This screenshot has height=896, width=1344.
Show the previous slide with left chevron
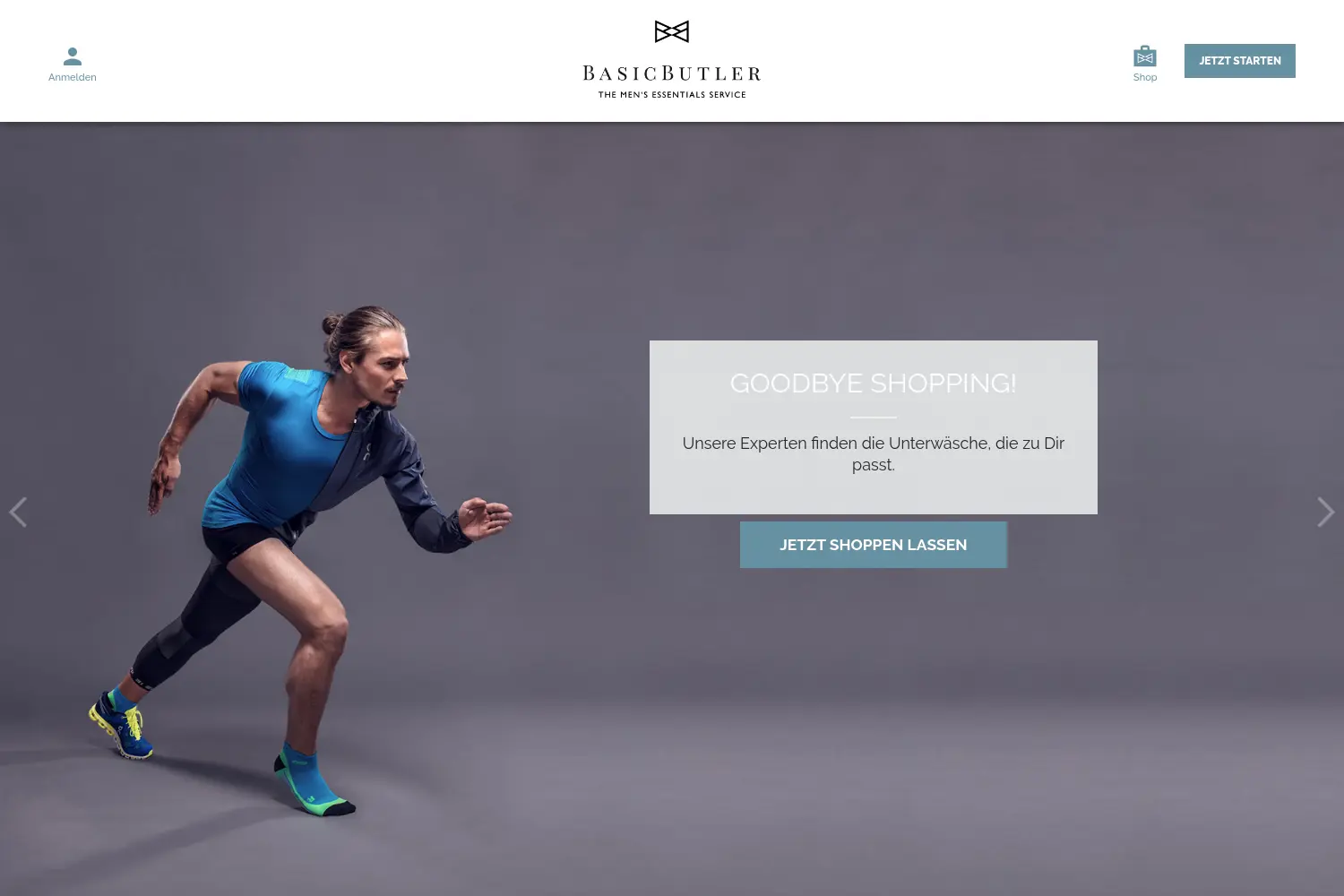point(18,512)
